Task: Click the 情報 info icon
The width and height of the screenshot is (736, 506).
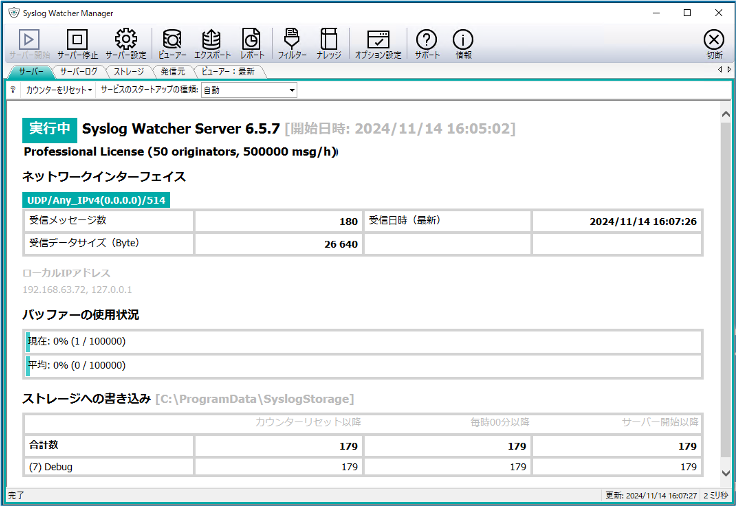Action: pyautogui.click(x=463, y=40)
